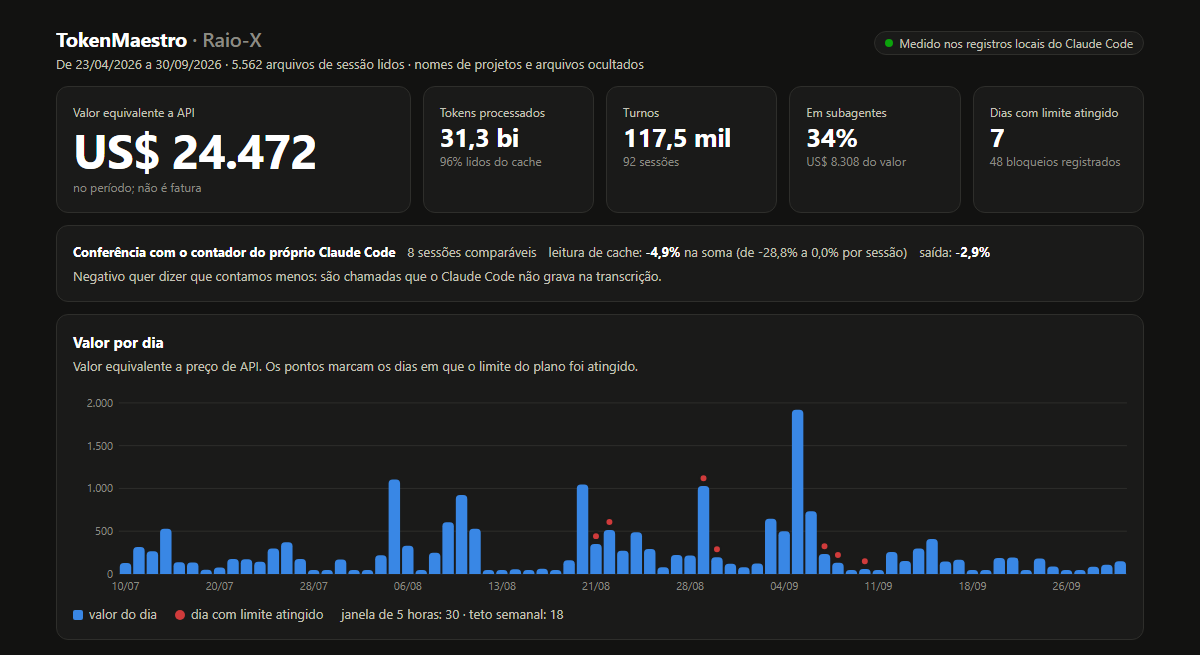Click the '8 sessões comparáveis' text
This screenshot has height=655, width=1200.
pyautogui.click(x=472, y=252)
